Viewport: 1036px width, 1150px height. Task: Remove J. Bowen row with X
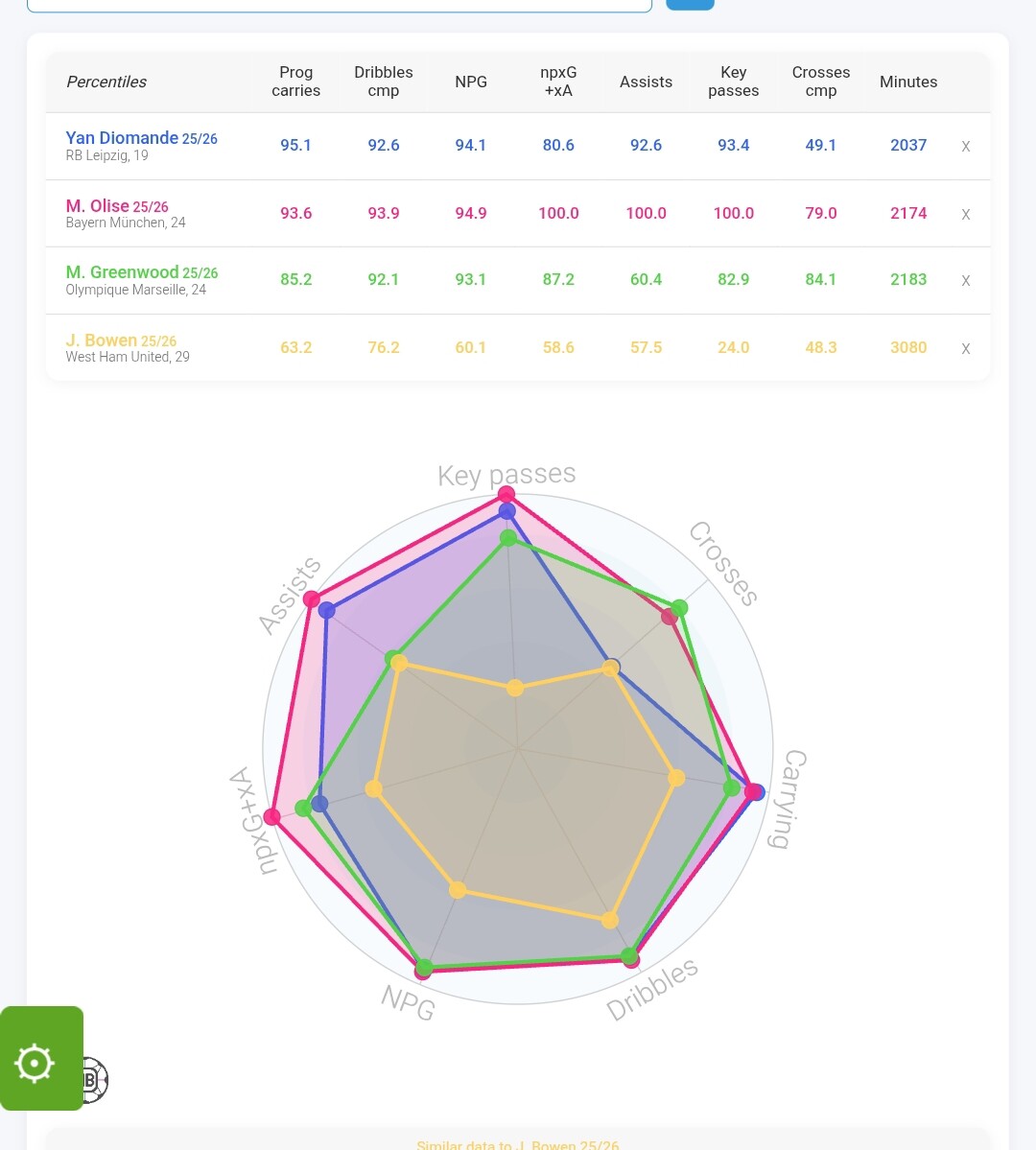pyautogui.click(x=965, y=348)
